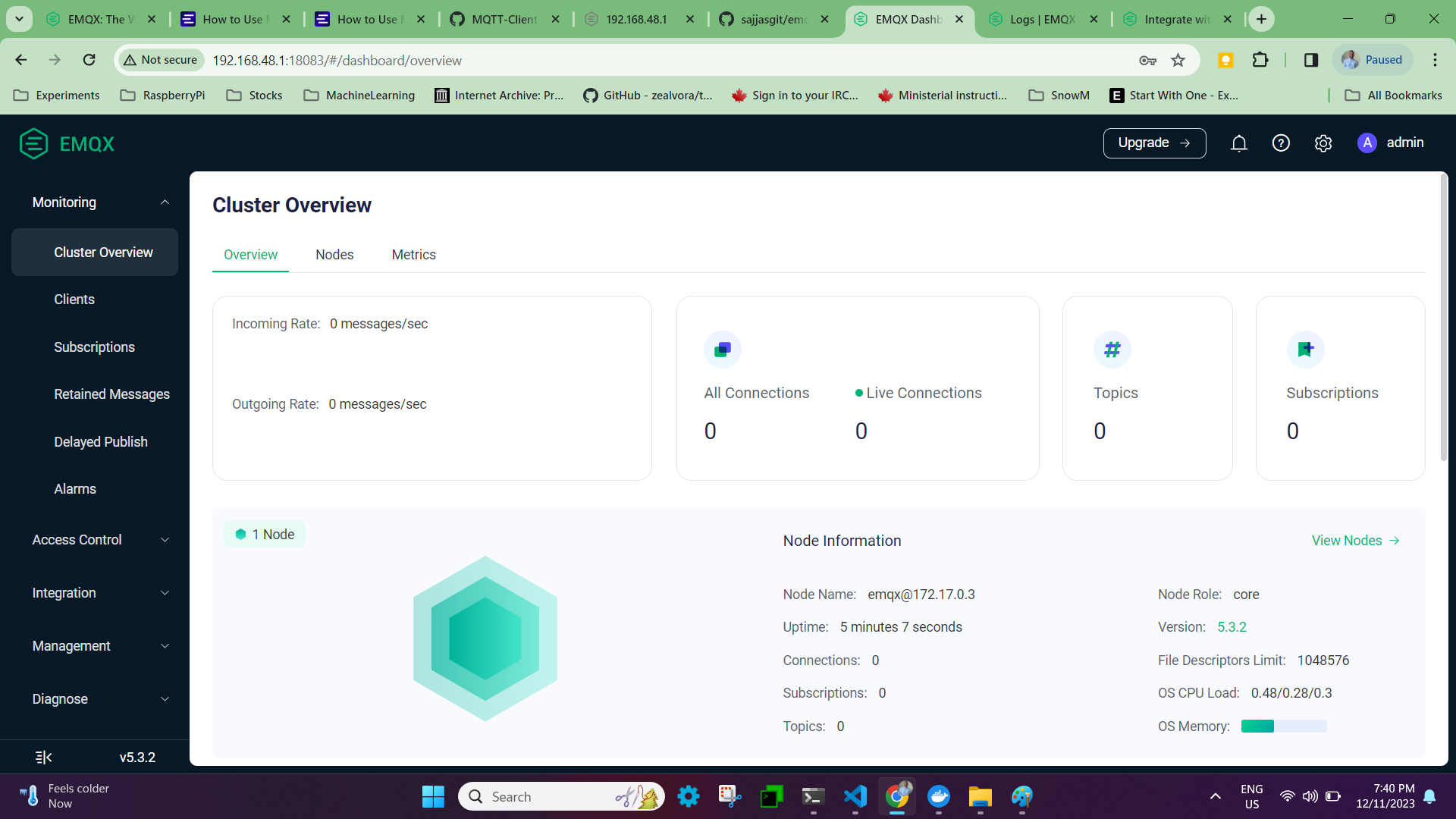Expand the Access Control menu
1456x819 pixels.
(x=95, y=540)
